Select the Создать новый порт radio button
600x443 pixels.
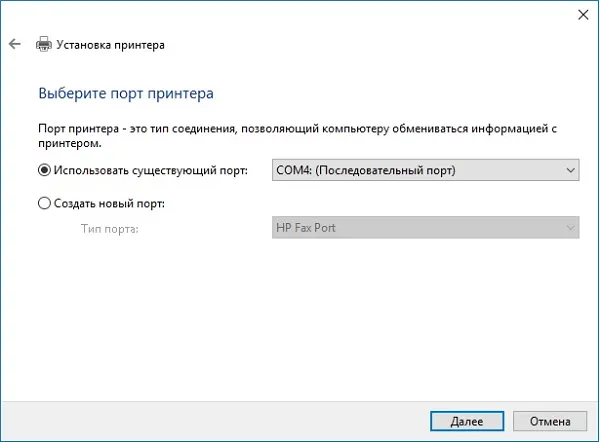click(x=44, y=203)
